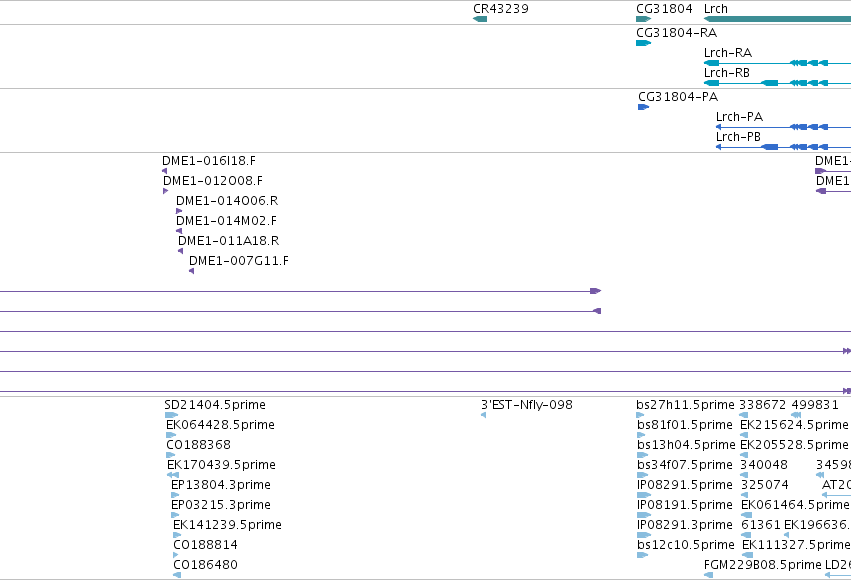Select EST bs12c10.5prime
This screenshot has height=580, width=851.
point(686,545)
